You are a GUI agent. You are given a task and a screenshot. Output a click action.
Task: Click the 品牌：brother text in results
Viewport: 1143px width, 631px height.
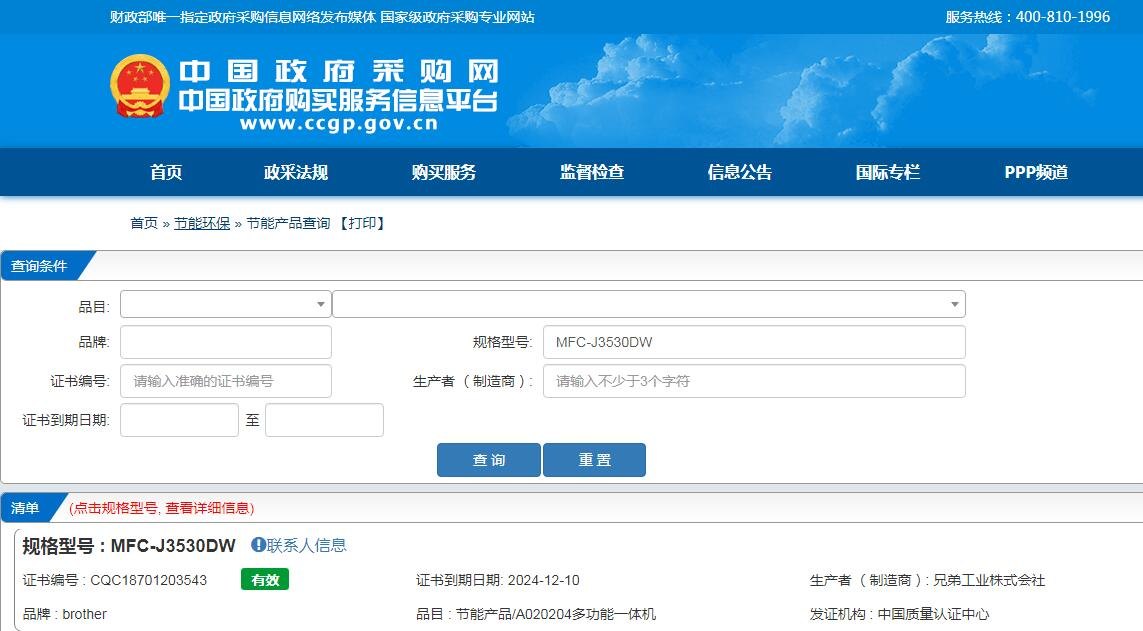tap(65, 614)
